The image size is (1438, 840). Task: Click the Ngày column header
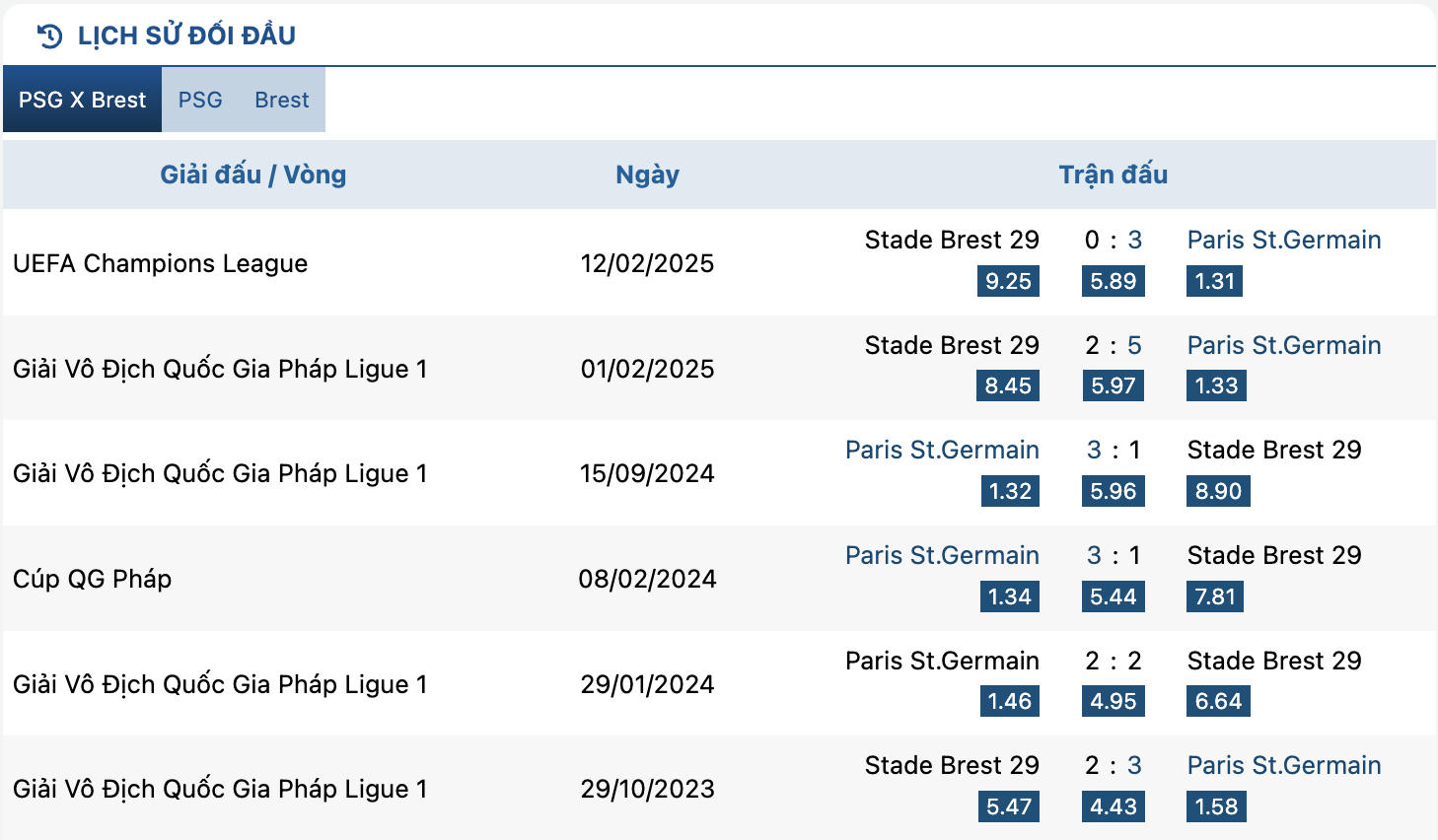(x=647, y=175)
